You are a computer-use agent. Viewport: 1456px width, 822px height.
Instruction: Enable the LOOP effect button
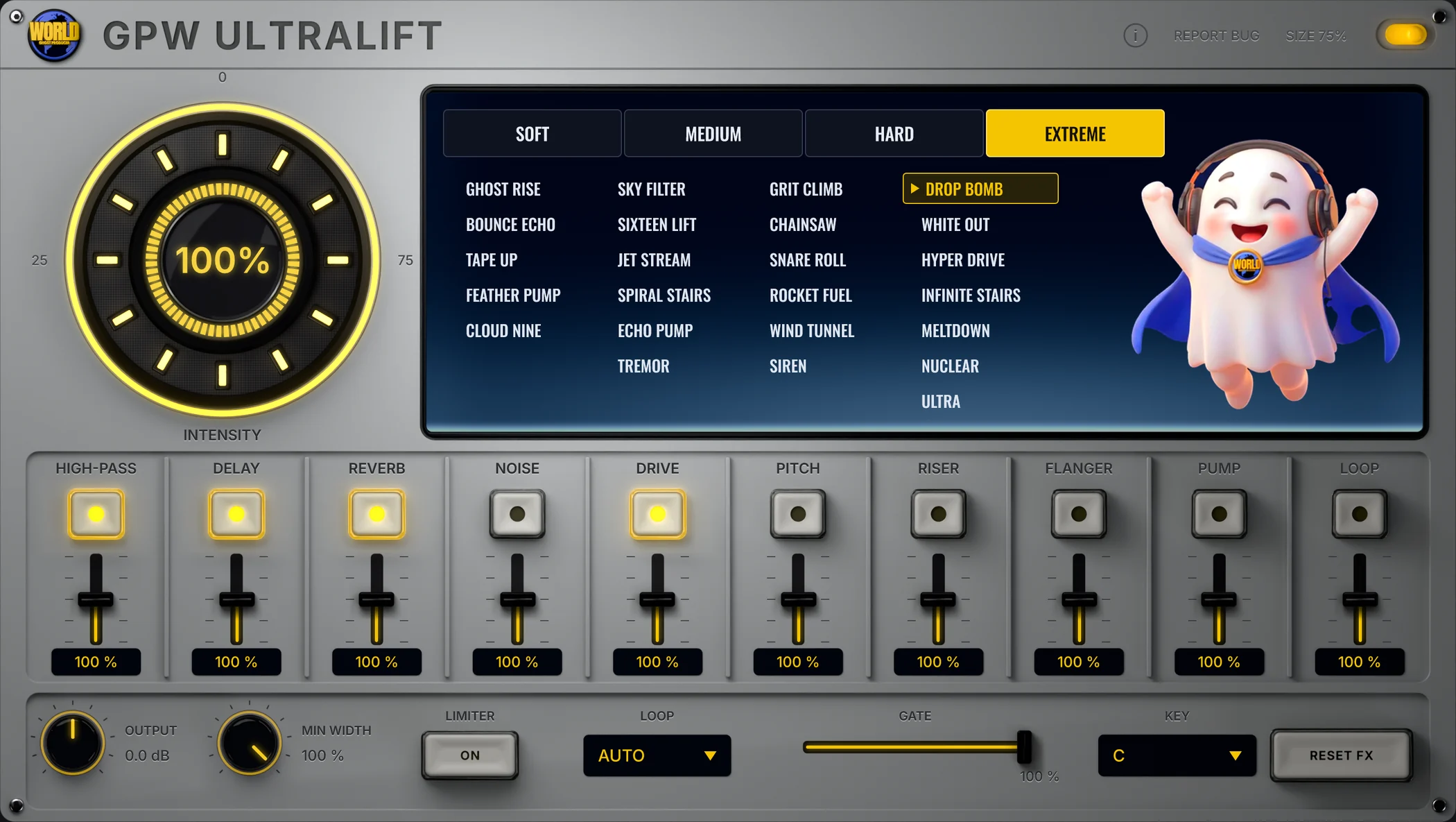coord(1360,514)
